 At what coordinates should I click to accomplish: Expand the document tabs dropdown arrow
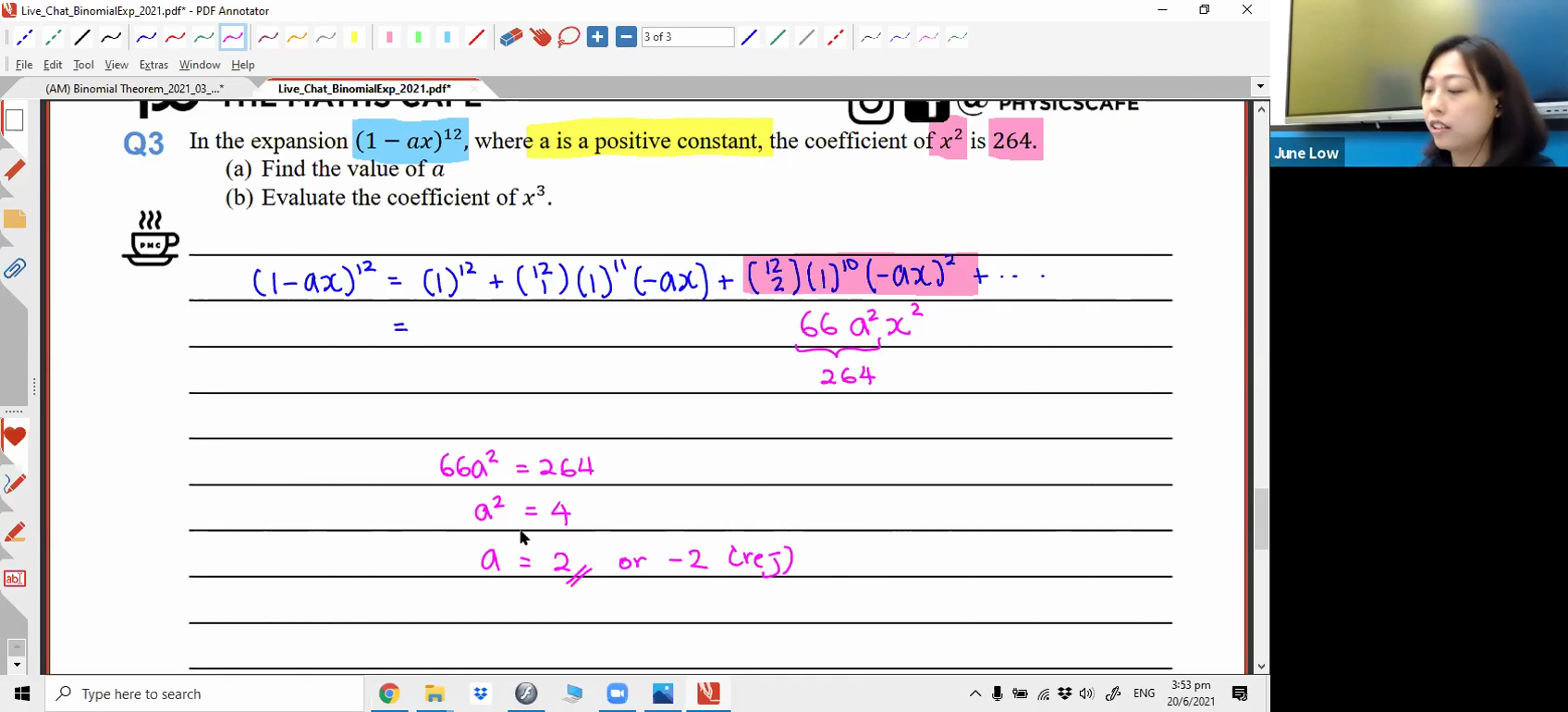coord(1259,87)
